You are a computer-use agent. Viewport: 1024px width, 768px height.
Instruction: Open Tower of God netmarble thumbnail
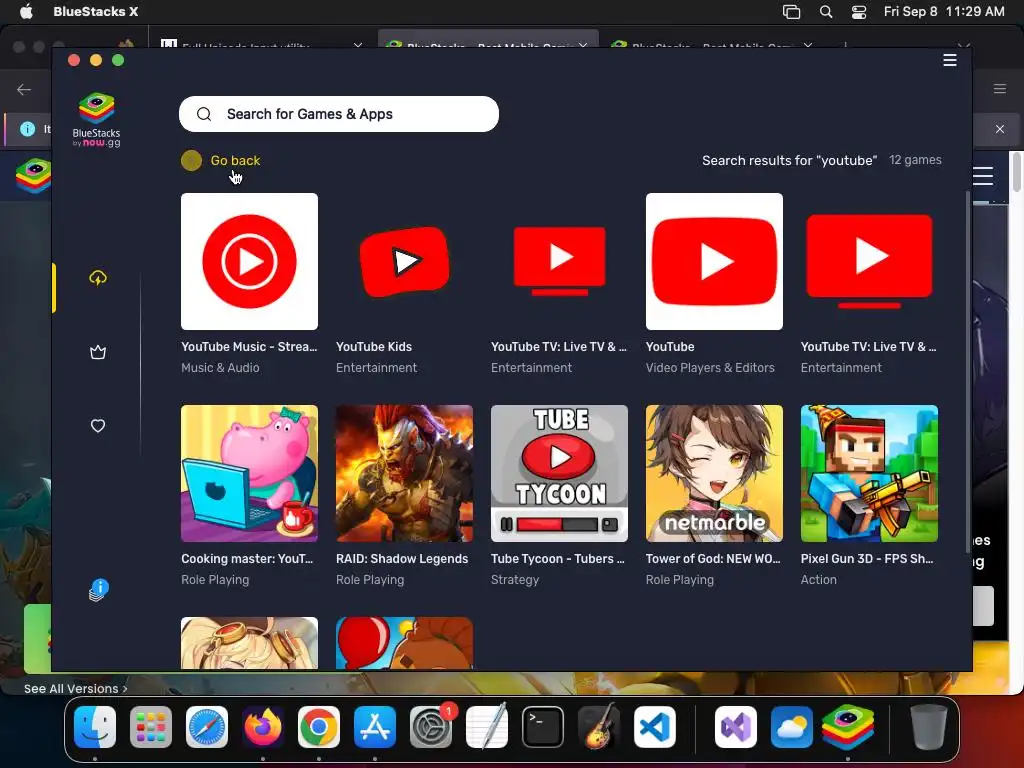tap(714, 473)
